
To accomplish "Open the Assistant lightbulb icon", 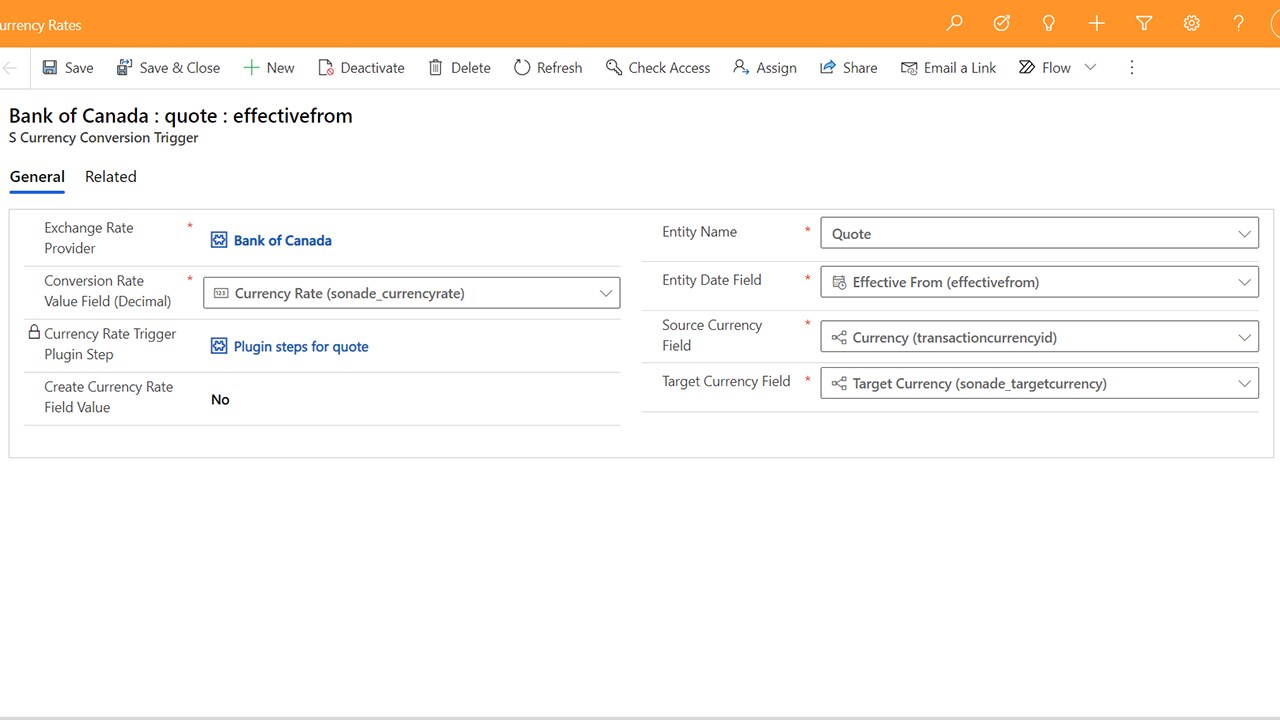I will pyautogui.click(x=1049, y=23).
